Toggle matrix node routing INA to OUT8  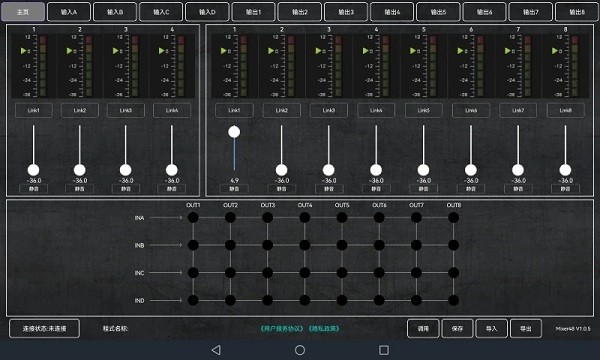[453, 217]
